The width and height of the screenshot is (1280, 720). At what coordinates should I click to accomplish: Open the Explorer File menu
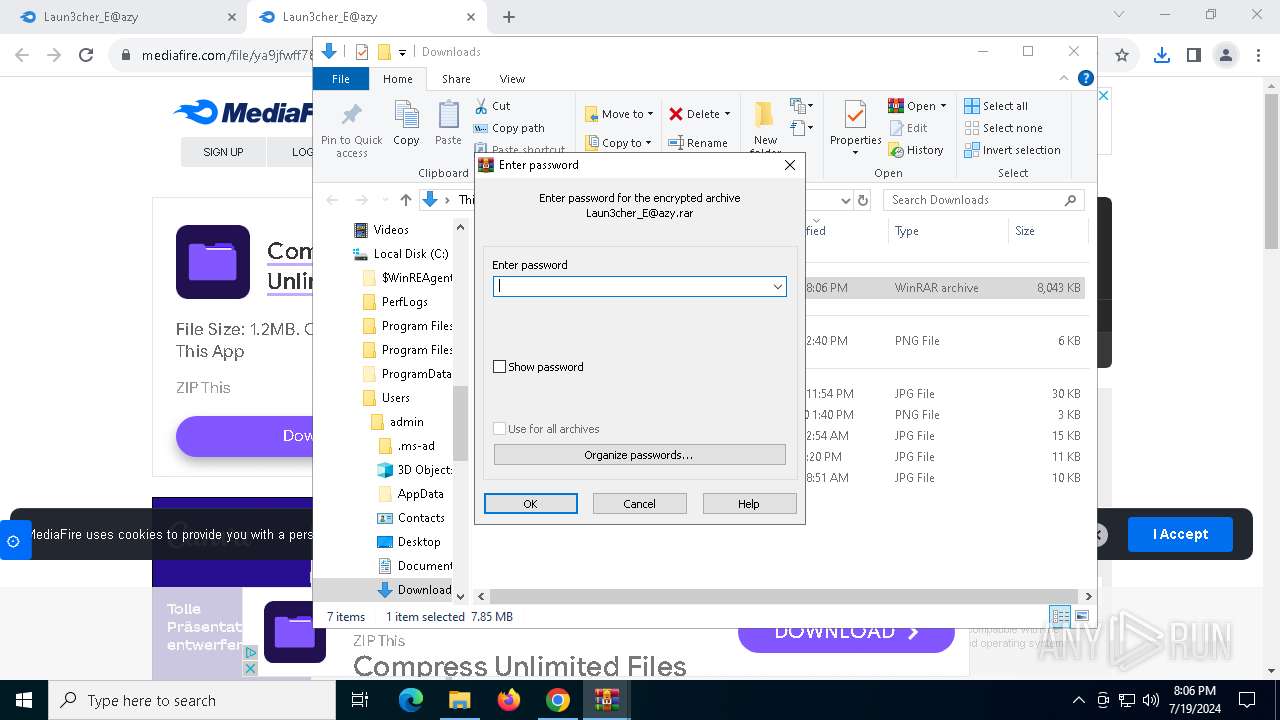point(341,79)
